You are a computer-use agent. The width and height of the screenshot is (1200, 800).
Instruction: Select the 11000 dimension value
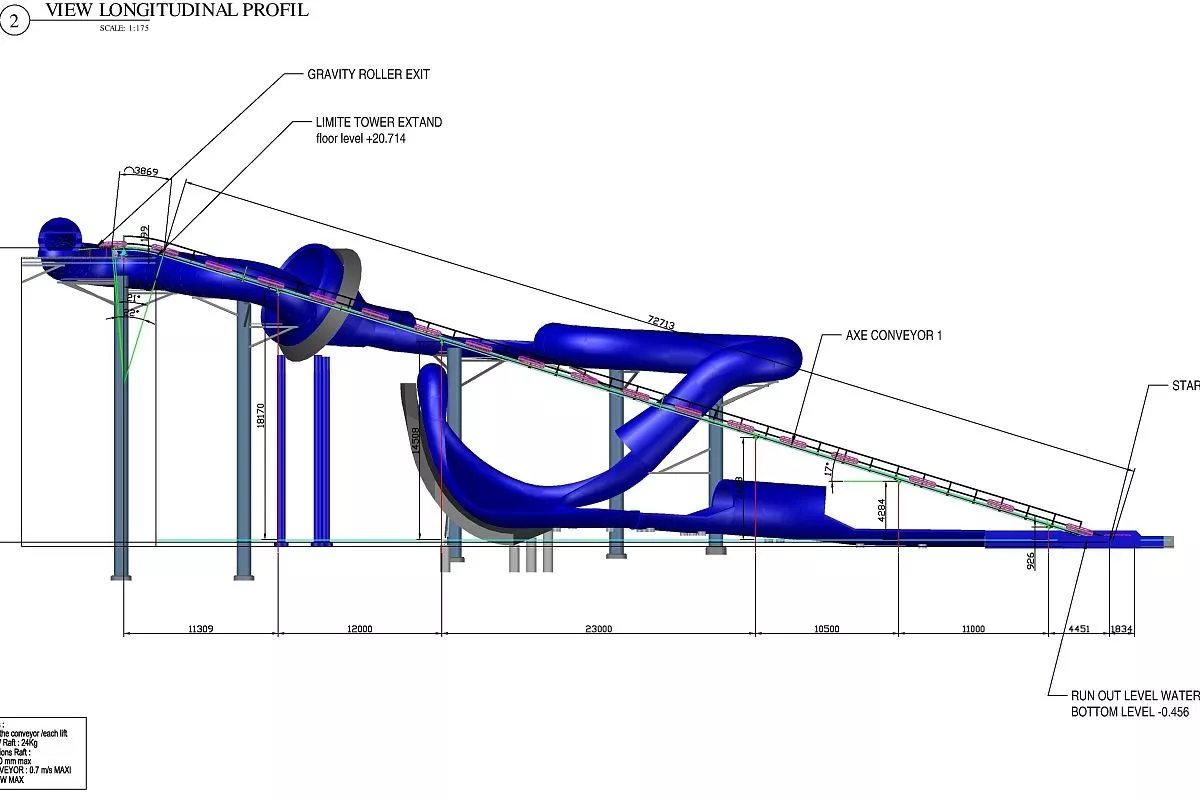pos(972,629)
